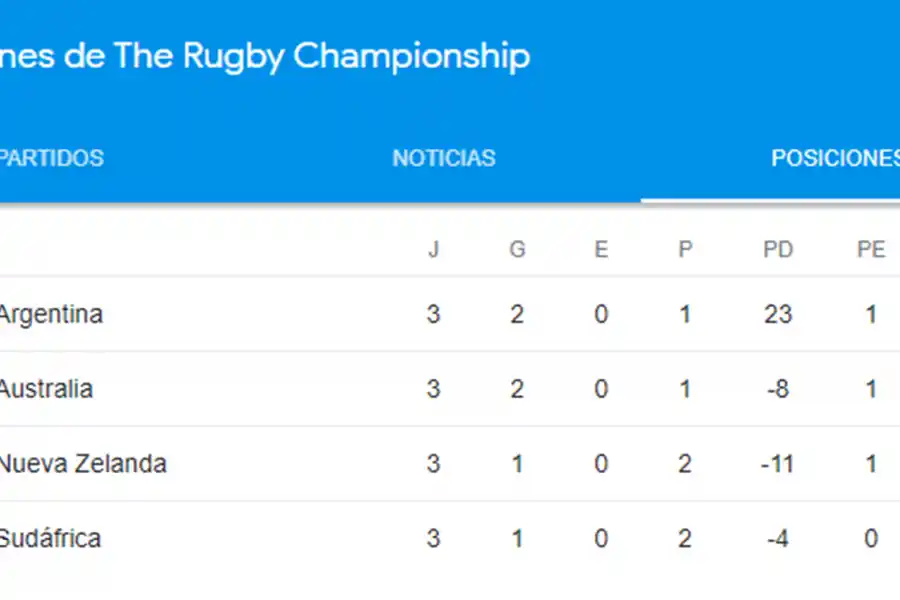Open the Australia team page
The height and width of the screenshot is (600, 900).
45,388
